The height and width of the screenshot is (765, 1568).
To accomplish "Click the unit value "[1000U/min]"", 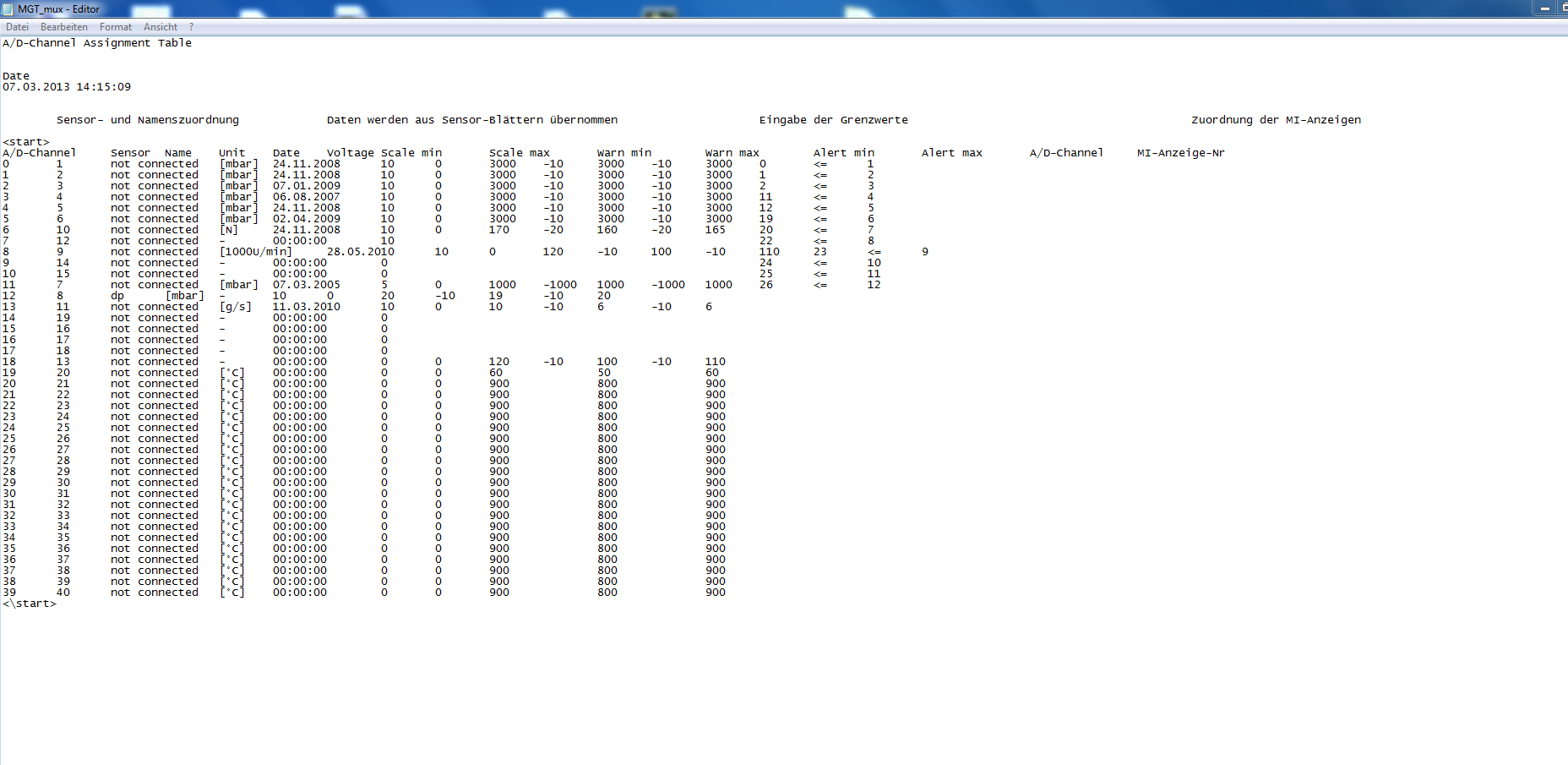I will point(256,252).
